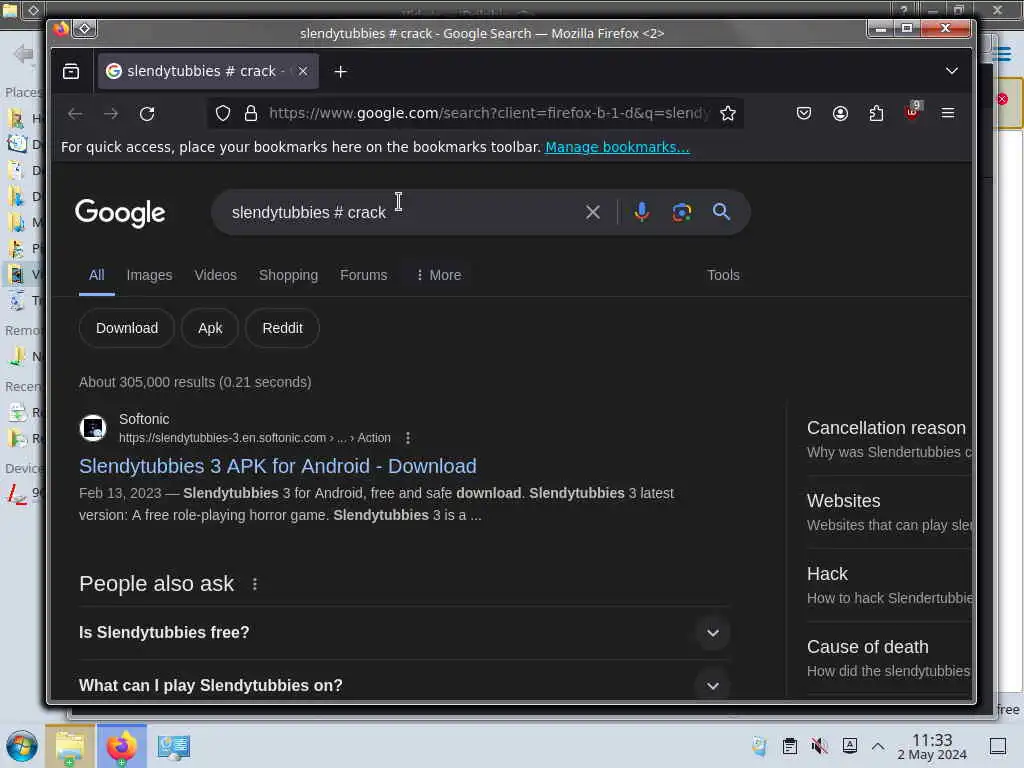Expand the More search filters menu

coord(439,275)
